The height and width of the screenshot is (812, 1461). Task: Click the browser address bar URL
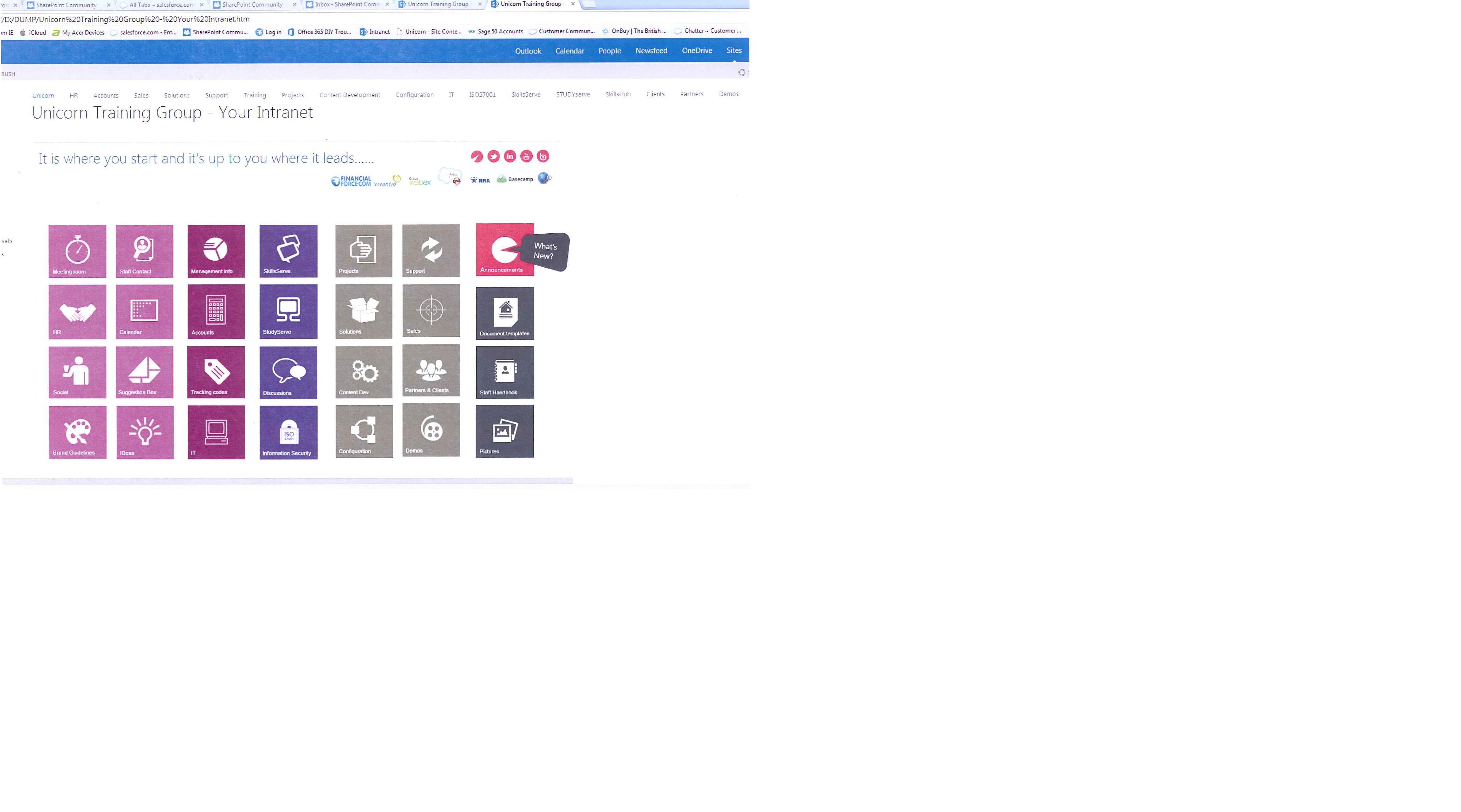(125, 19)
